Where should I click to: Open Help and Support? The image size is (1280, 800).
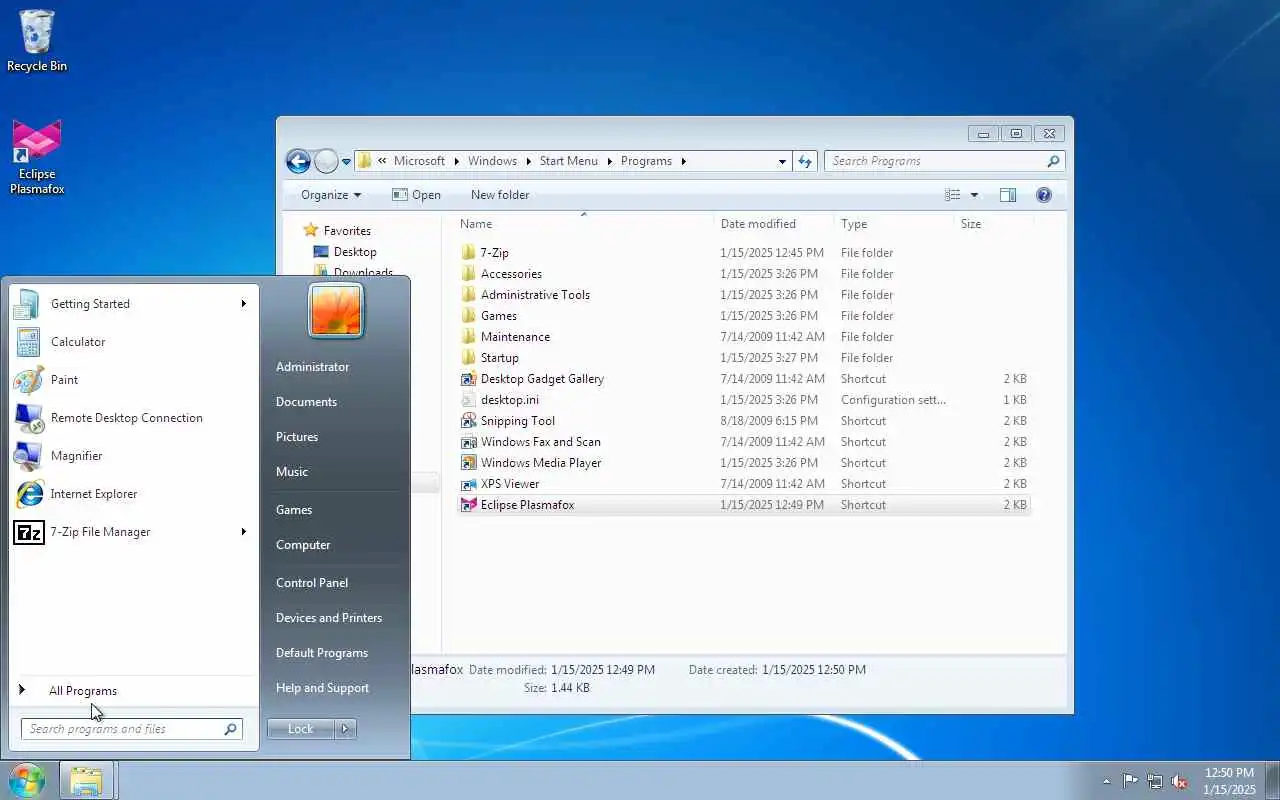(322, 688)
